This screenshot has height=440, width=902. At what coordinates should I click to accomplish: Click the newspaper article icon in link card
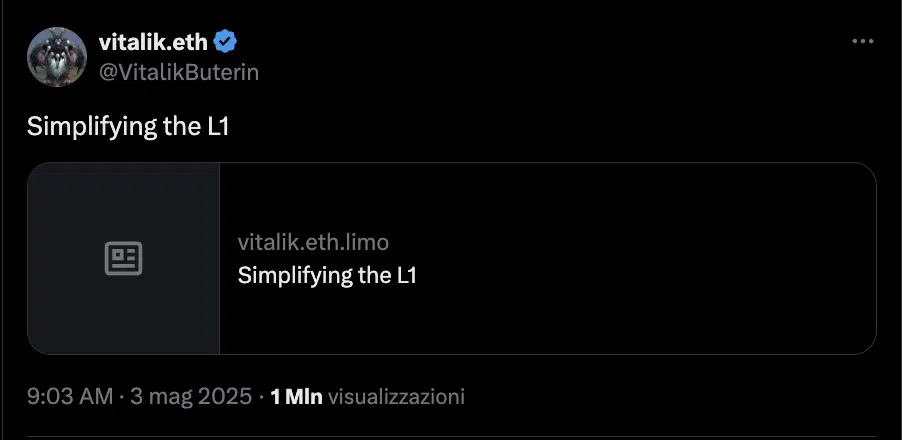click(x=124, y=258)
